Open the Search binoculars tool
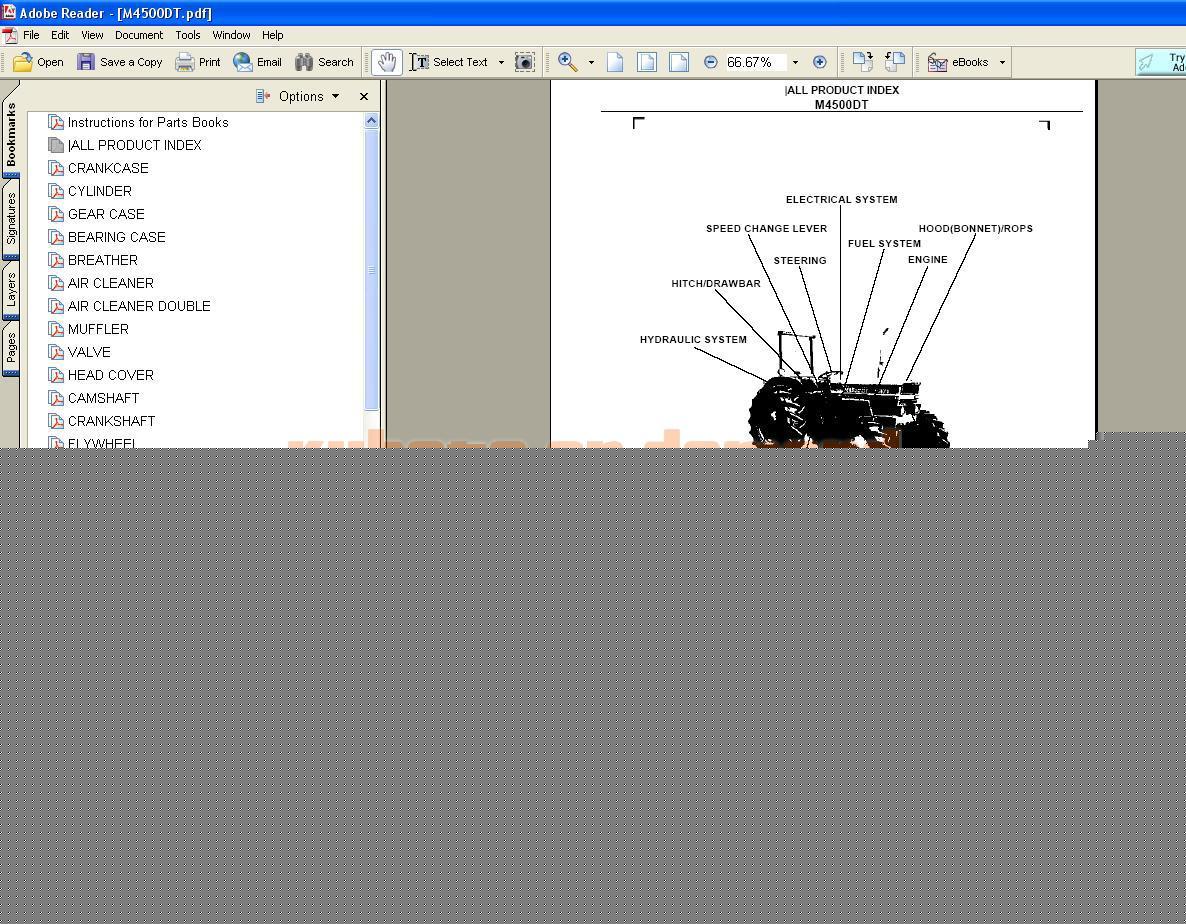 tap(324, 62)
